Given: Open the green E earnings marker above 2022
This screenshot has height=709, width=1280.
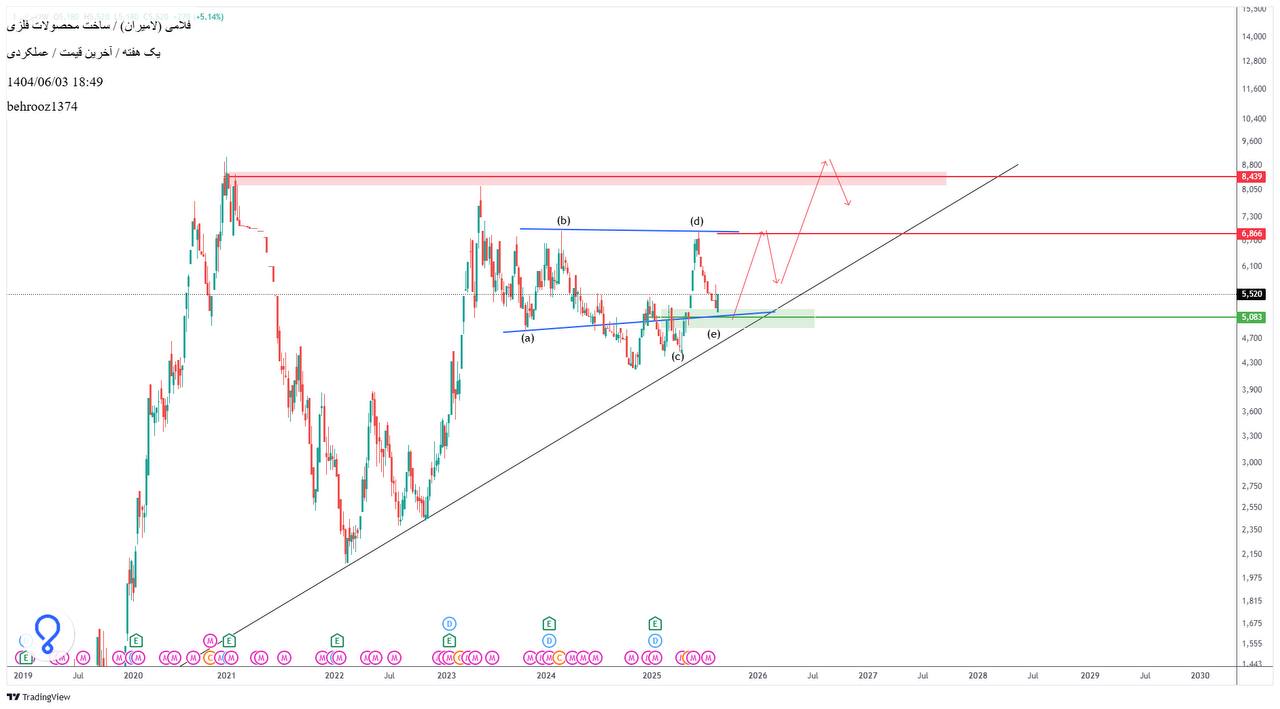Looking at the screenshot, I should [x=337, y=640].
